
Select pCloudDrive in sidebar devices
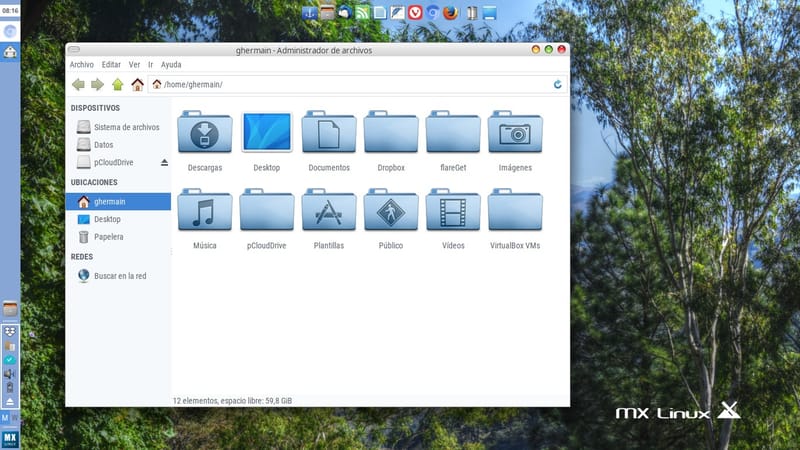[113, 162]
